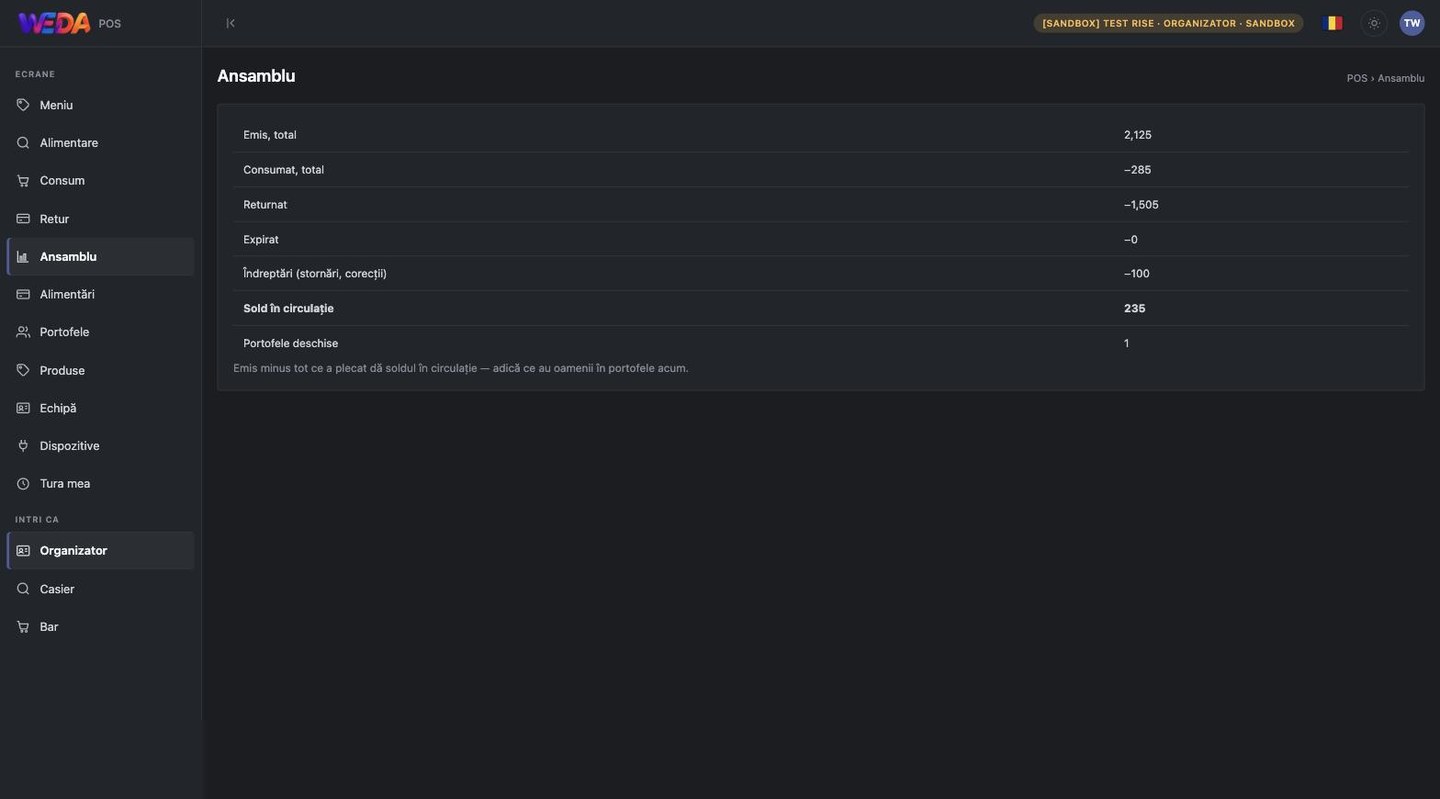This screenshot has width=1440, height=799.
Task: Select Alimentări in the sidebar
Action: point(100,294)
